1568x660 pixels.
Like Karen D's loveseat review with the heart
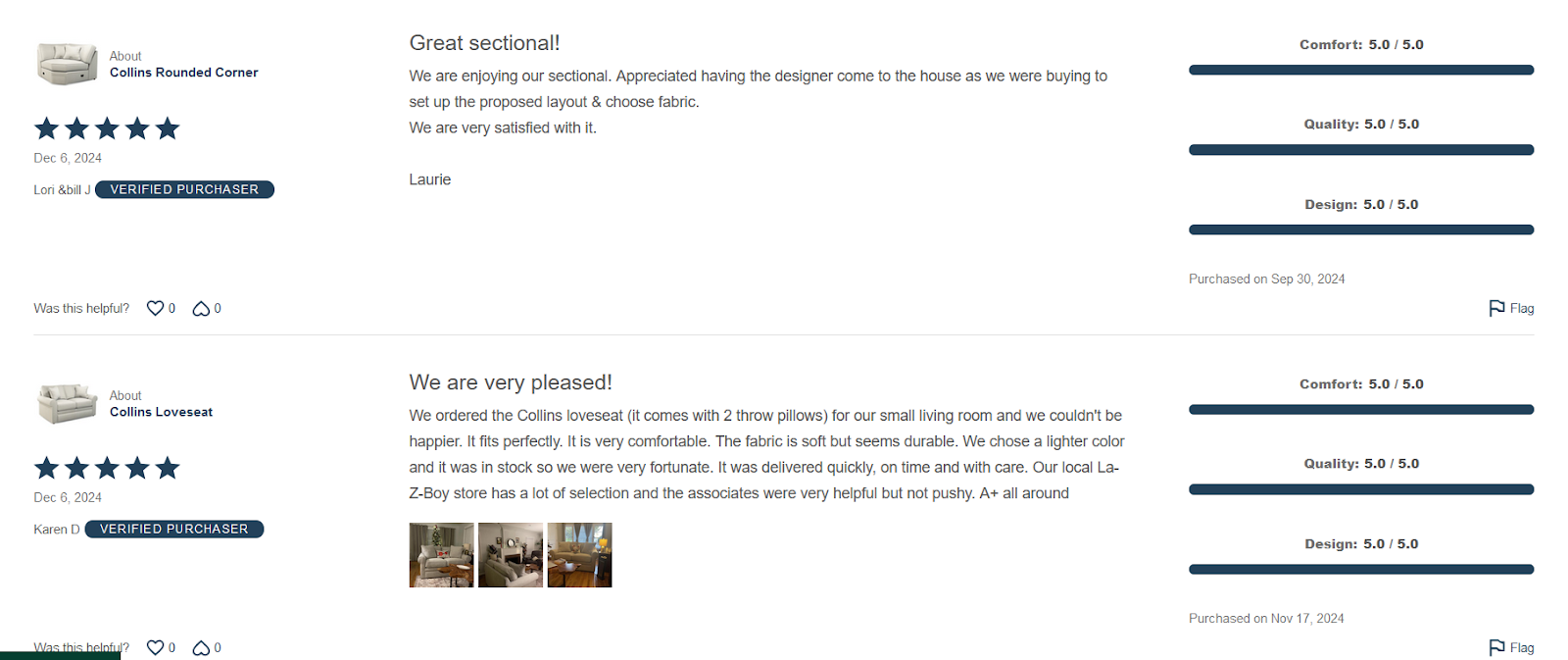[155, 647]
